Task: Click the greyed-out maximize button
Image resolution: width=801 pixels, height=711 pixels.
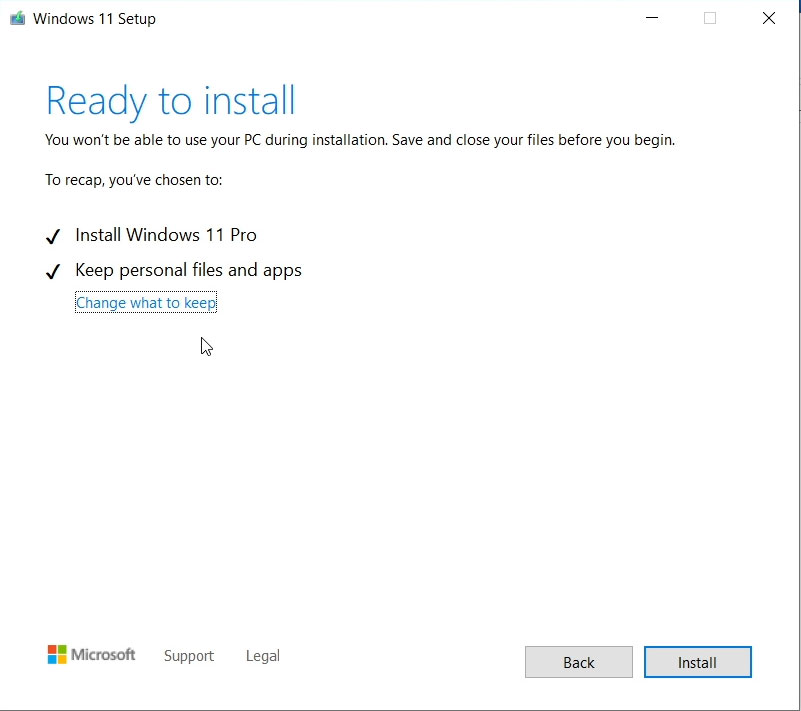Action: tap(710, 18)
